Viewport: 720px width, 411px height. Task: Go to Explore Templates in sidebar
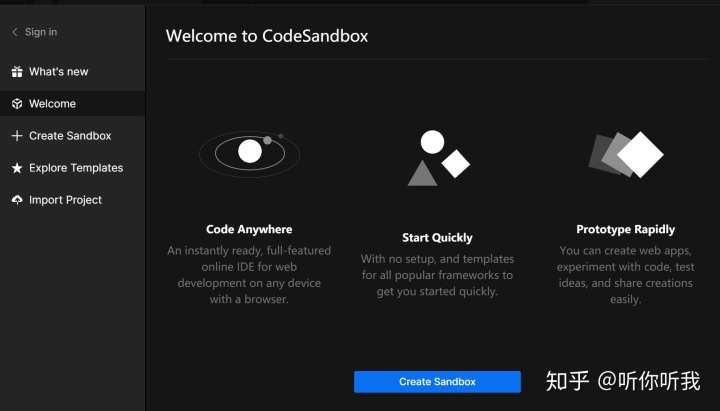73,168
